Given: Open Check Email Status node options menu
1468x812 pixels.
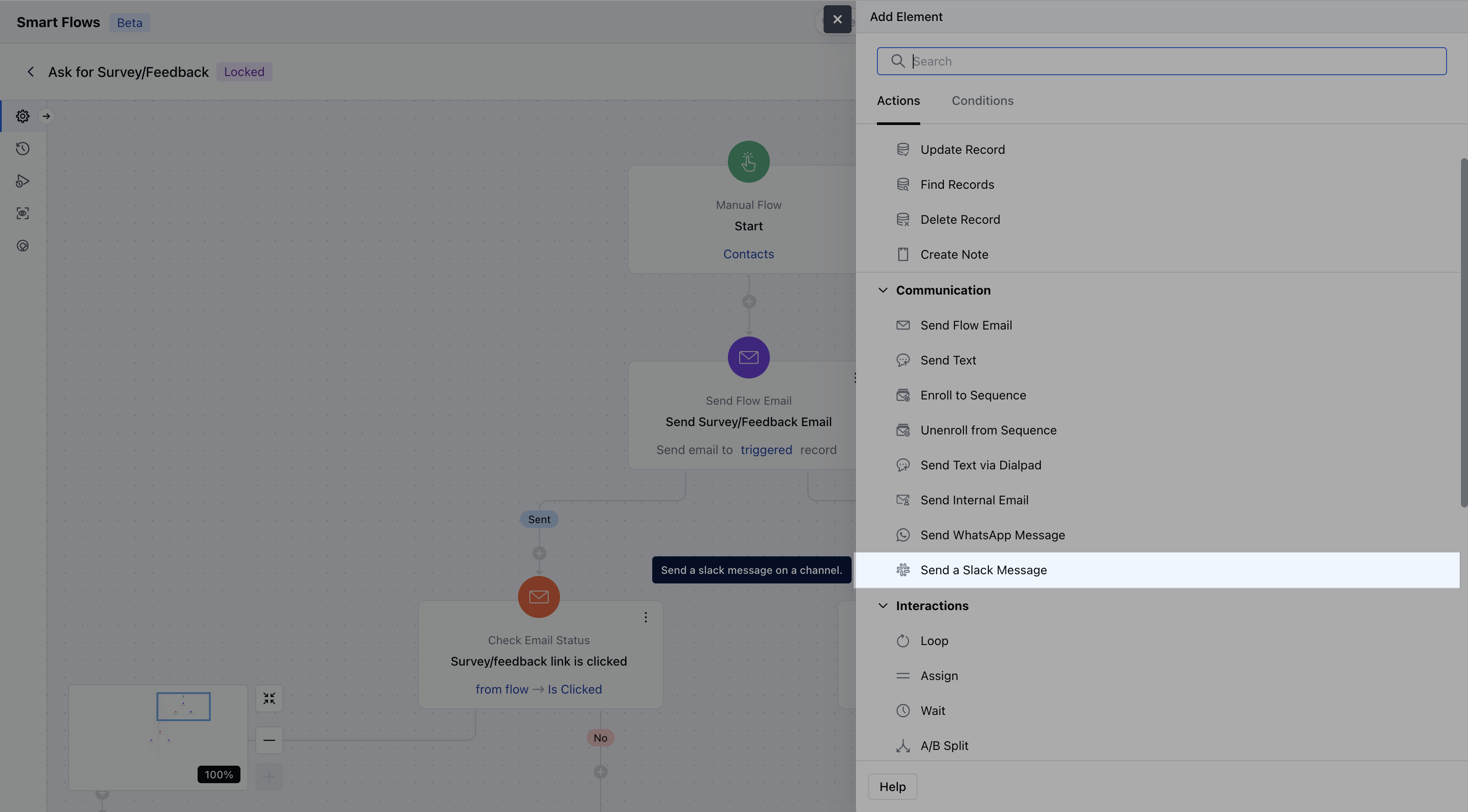Looking at the screenshot, I should pos(646,618).
